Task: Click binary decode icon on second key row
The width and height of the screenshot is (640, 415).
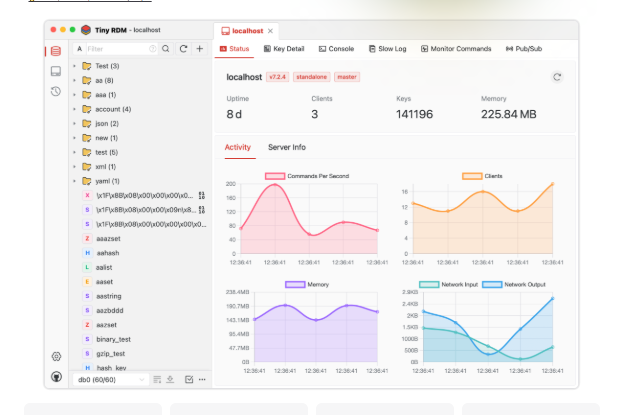Action: (x=202, y=210)
